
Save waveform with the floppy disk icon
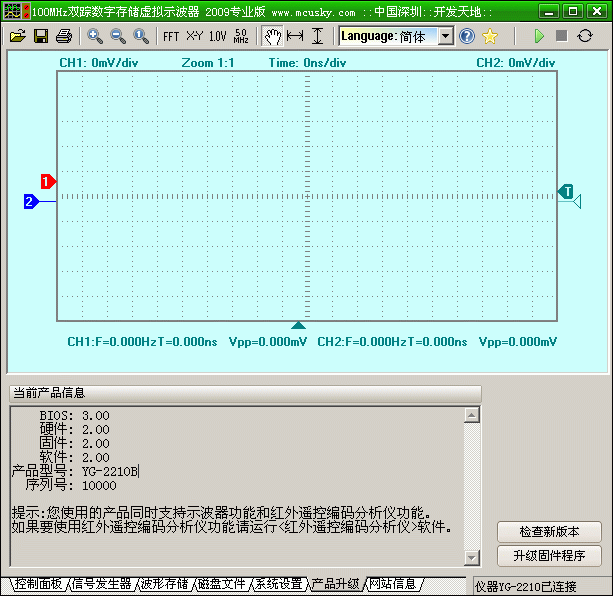41,36
